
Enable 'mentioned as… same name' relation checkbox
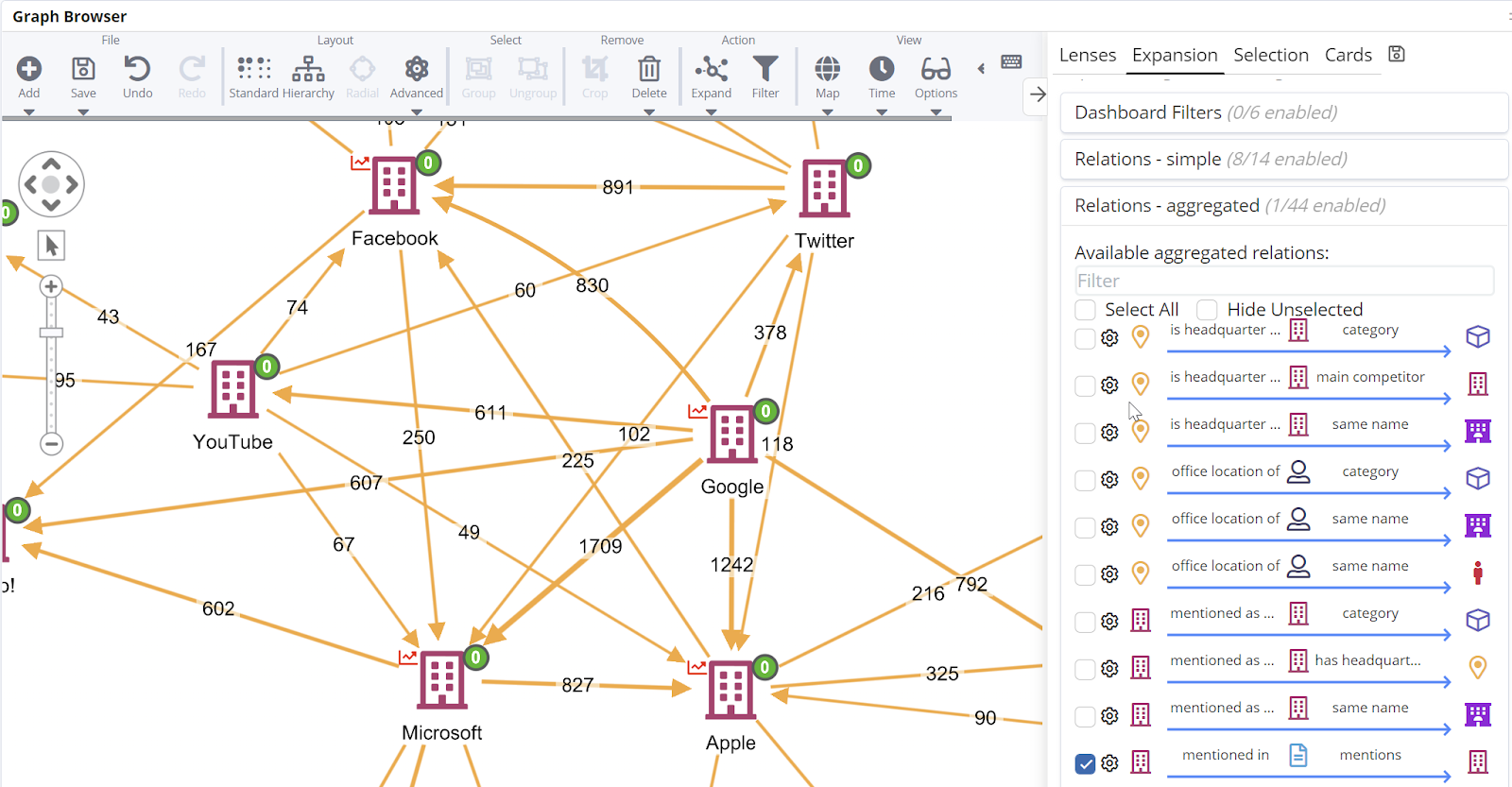tap(1085, 716)
